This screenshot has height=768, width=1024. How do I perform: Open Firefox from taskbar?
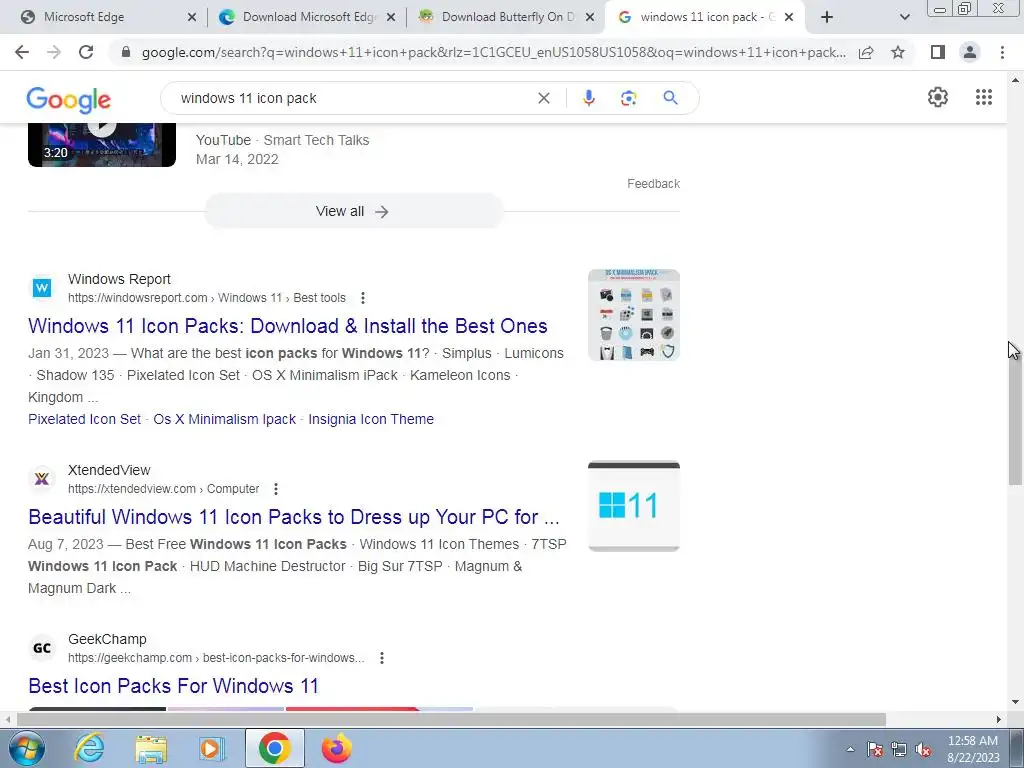click(336, 748)
